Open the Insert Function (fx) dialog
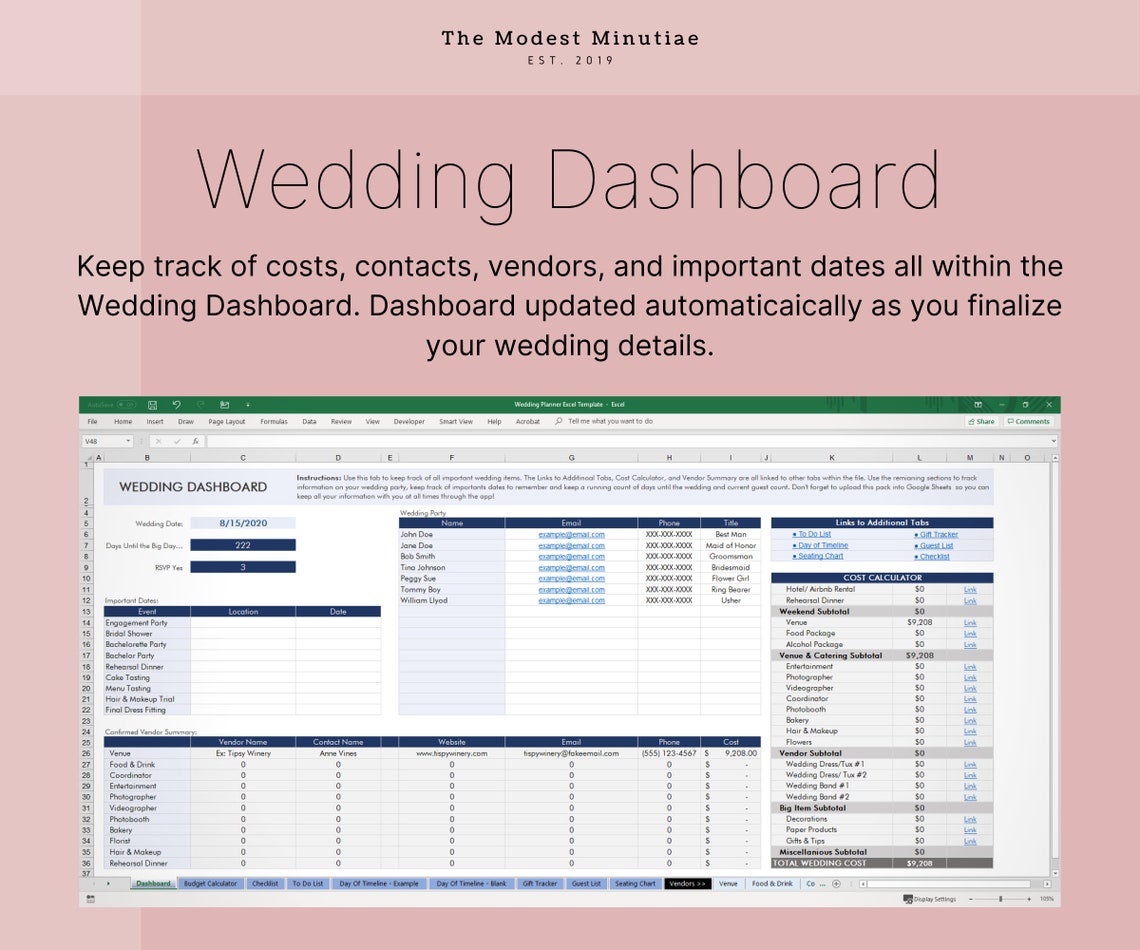The width and height of the screenshot is (1140, 950). pos(196,440)
